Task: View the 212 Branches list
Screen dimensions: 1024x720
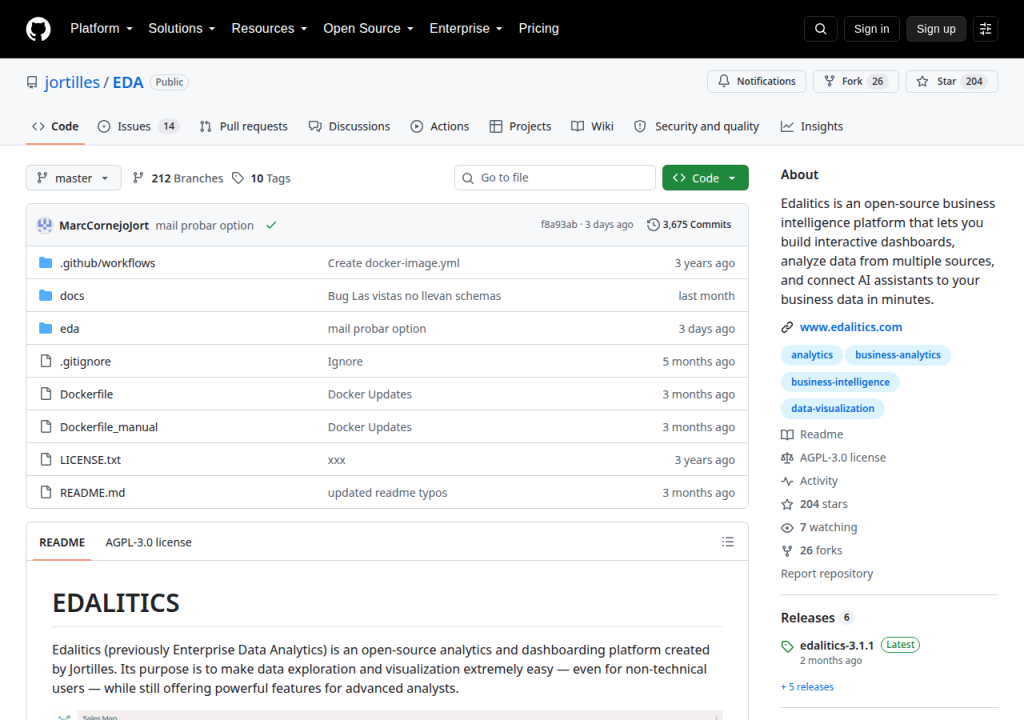Action: click(x=178, y=178)
